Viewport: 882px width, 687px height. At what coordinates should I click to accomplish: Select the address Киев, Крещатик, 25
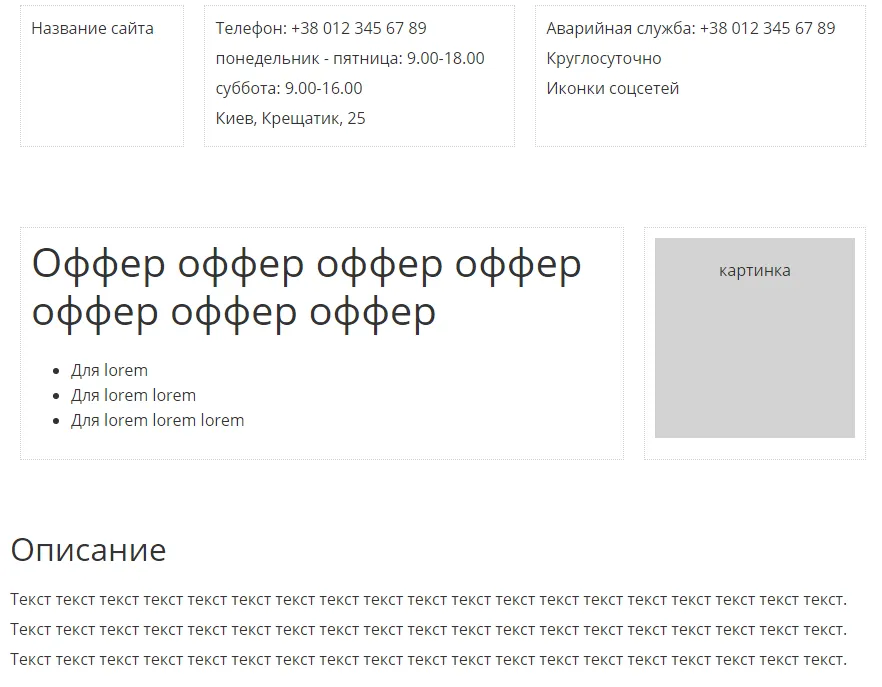(290, 118)
